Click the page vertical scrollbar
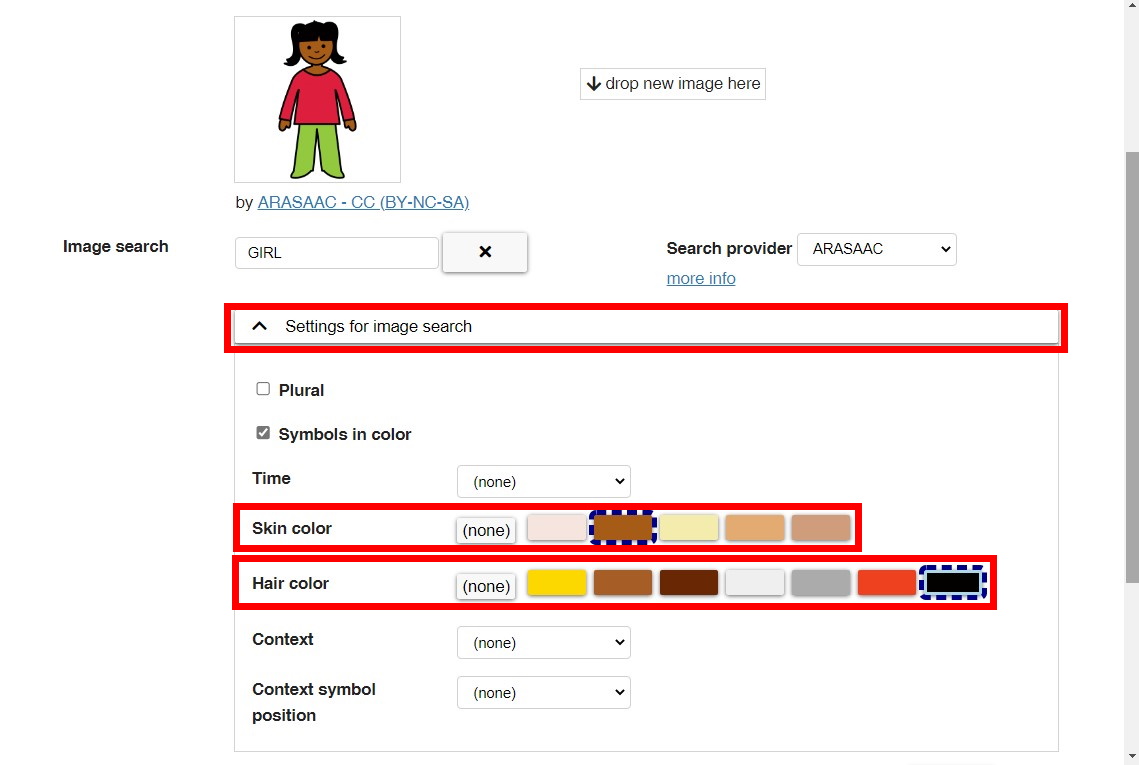Viewport: 1139px width, 765px height. pos(1132,367)
